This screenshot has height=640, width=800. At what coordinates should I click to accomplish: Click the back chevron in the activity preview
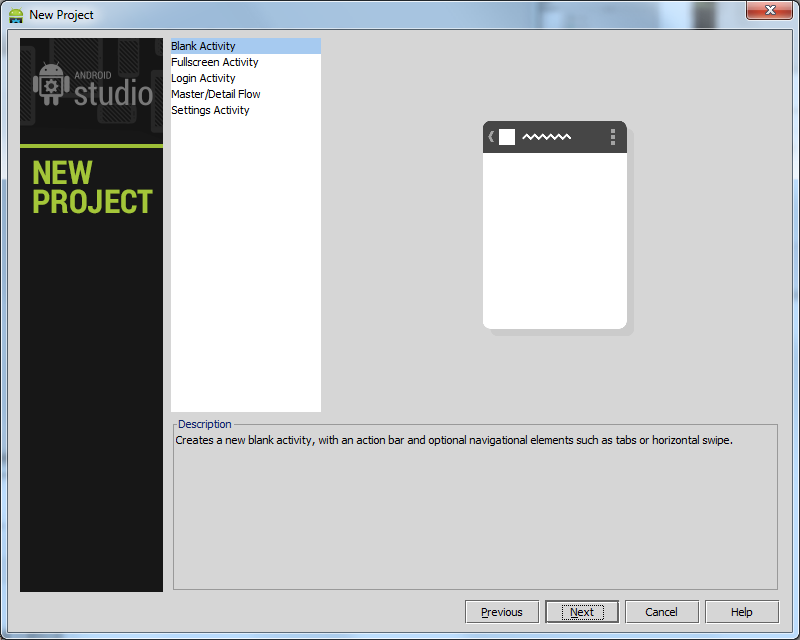(x=490, y=137)
